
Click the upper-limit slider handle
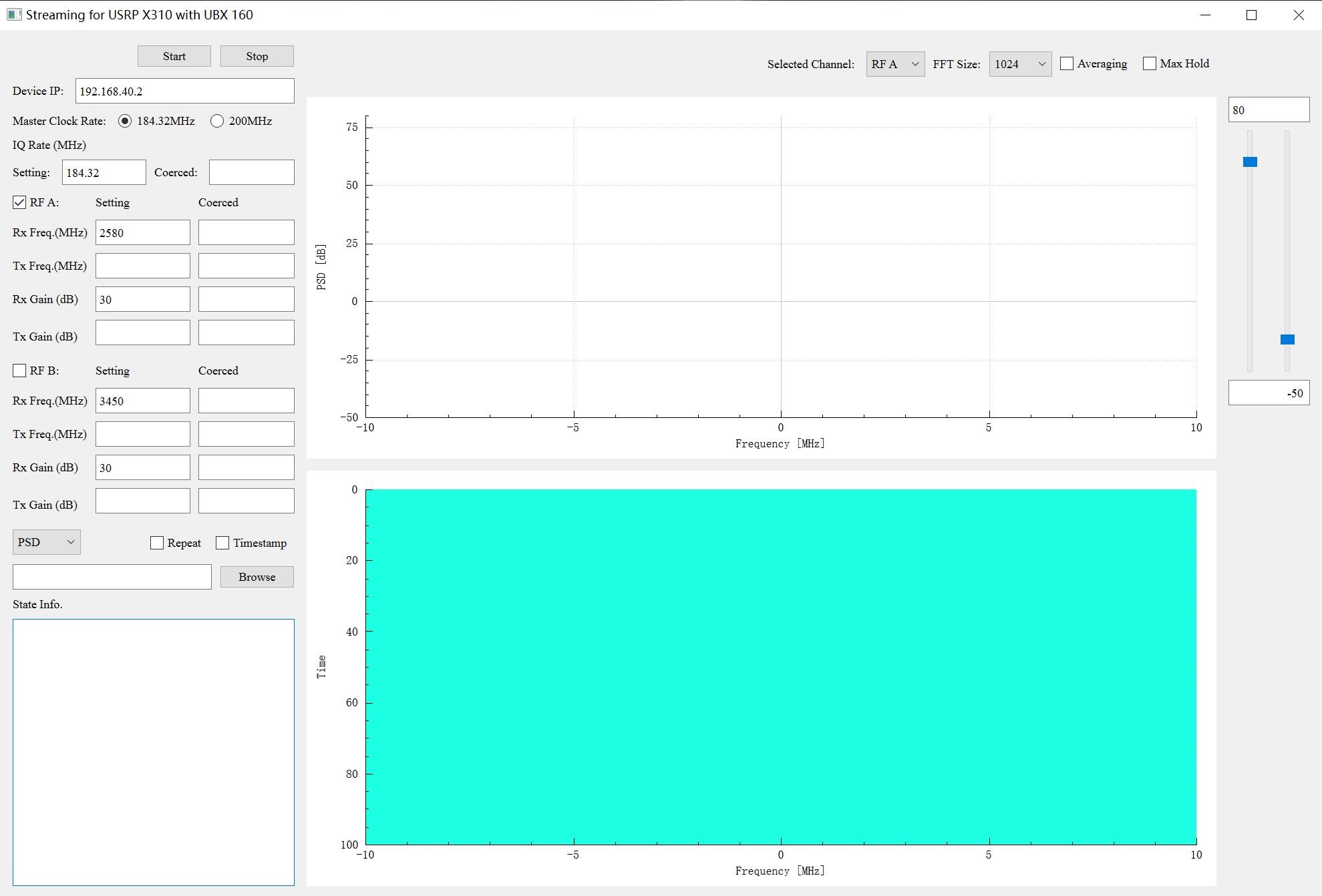(x=1250, y=162)
